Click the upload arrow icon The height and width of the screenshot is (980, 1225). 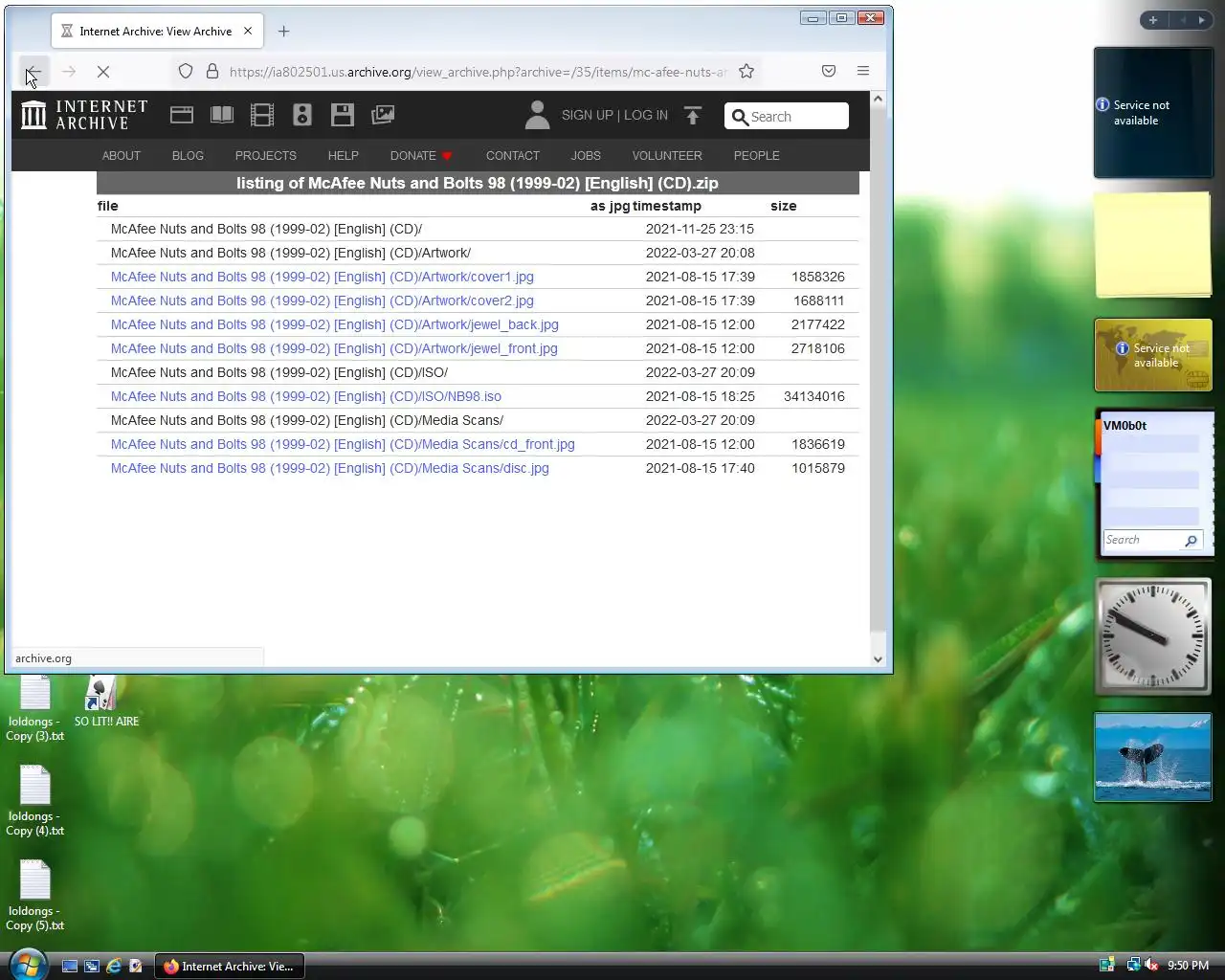click(x=693, y=116)
